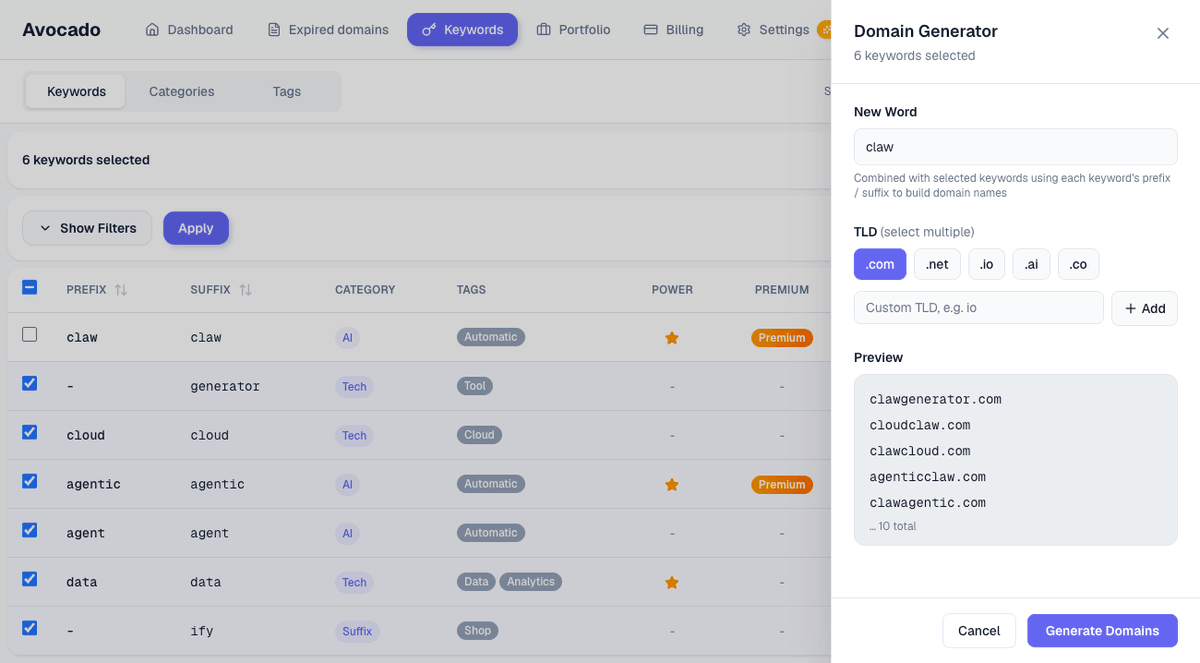
Task: Toggle the .io TLD option
Action: tap(987, 264)
